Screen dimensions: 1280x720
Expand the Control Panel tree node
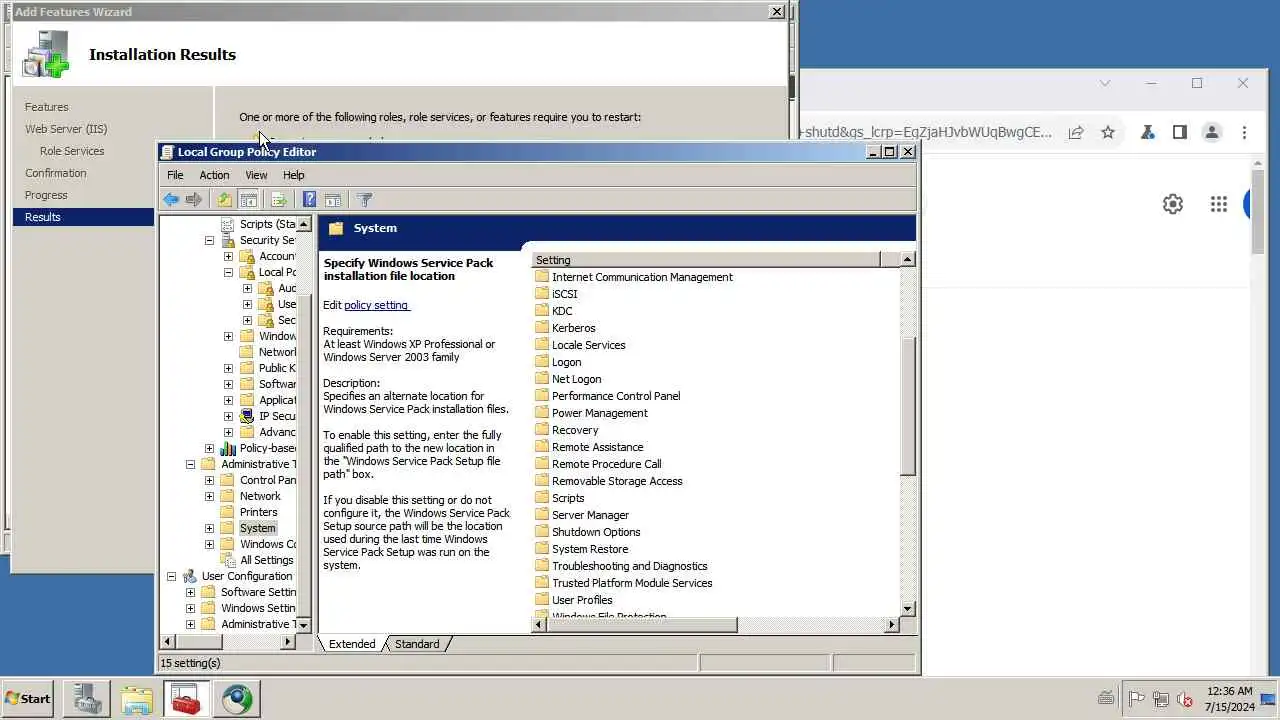coord(209,480)
